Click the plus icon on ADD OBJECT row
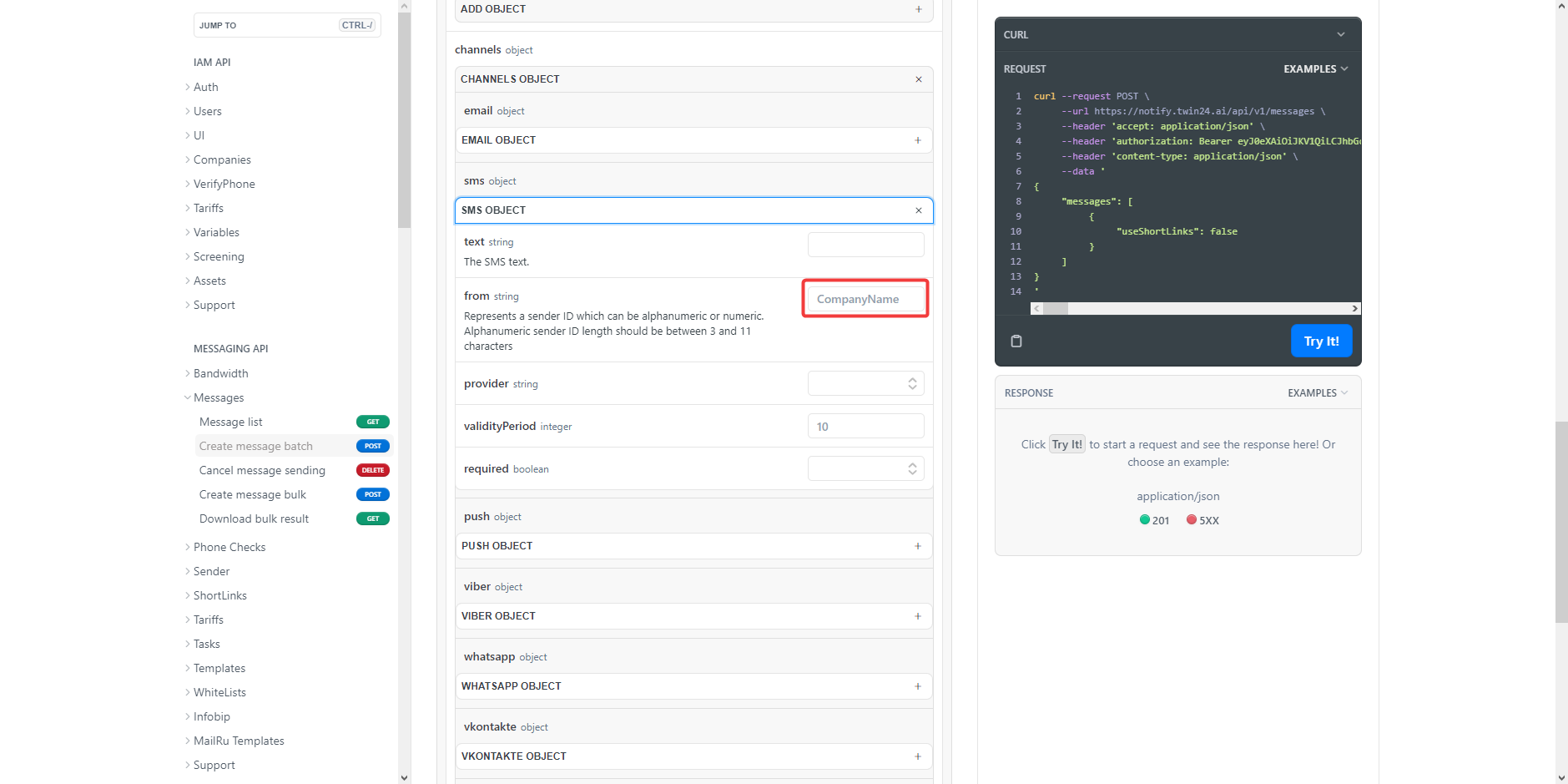Viewport: 1568px width, 784px height. click(918, 9)
